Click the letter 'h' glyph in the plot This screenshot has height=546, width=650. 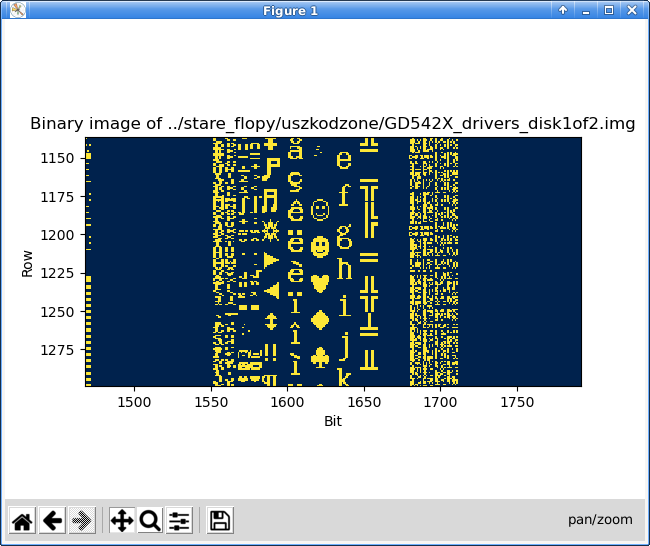pos(344,269)
